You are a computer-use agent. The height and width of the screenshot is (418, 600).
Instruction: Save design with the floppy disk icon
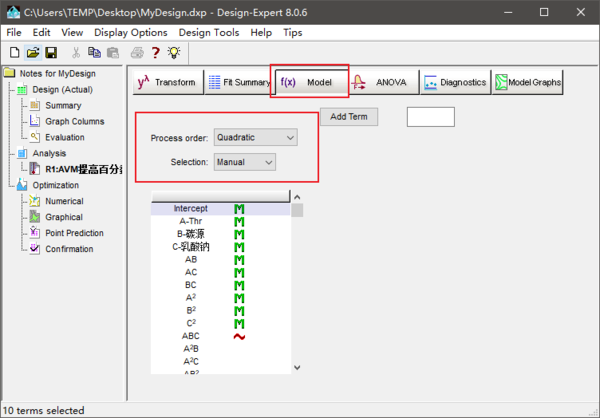click(51, 52)
